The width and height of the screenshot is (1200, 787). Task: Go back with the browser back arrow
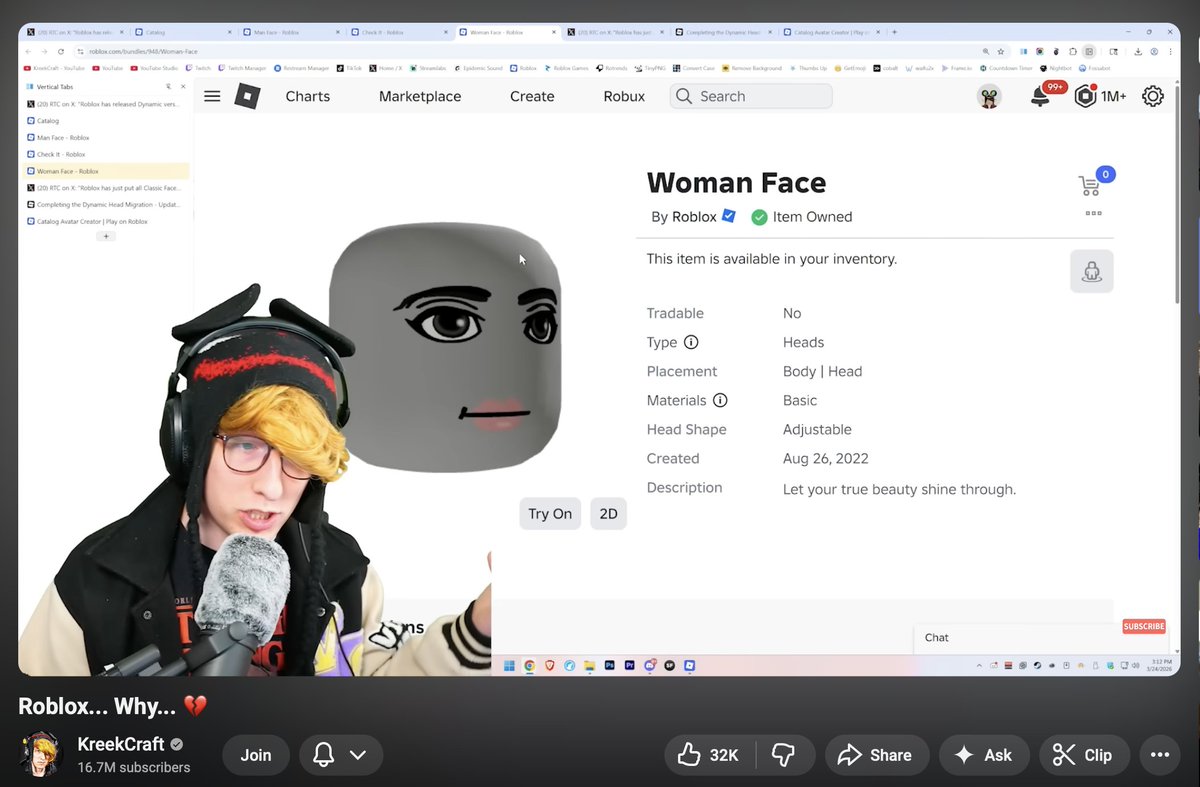pos(29,51)
